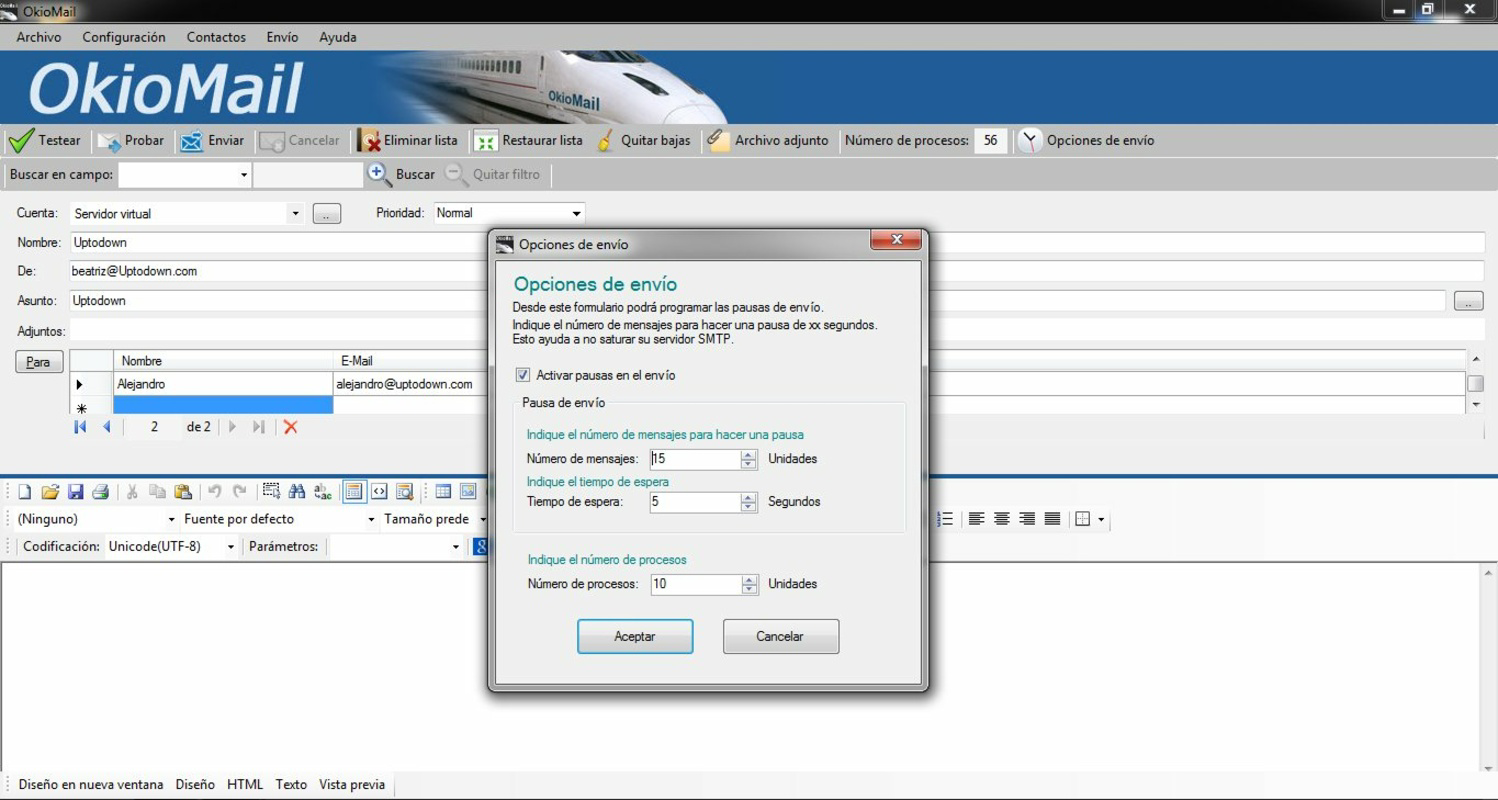Screen dimensions: 1498x800
Task: Click the binoculars find icon
Action: click(x=297, y=492)
